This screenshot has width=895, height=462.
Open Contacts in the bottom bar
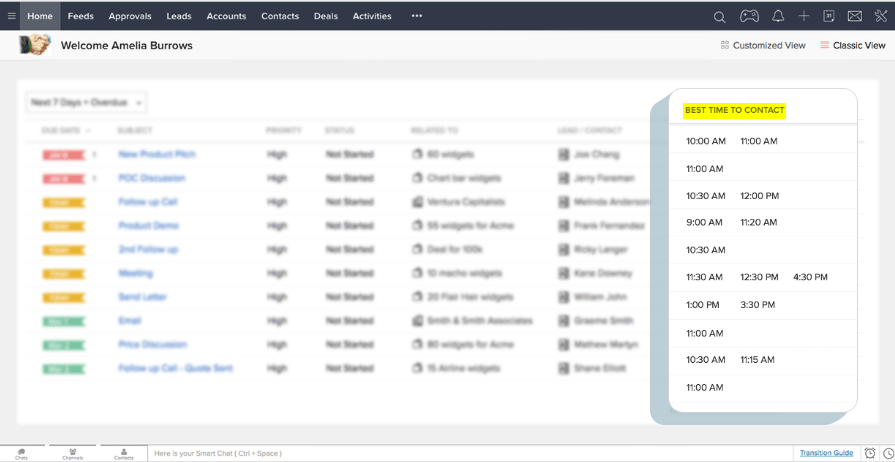pos(124,454)
